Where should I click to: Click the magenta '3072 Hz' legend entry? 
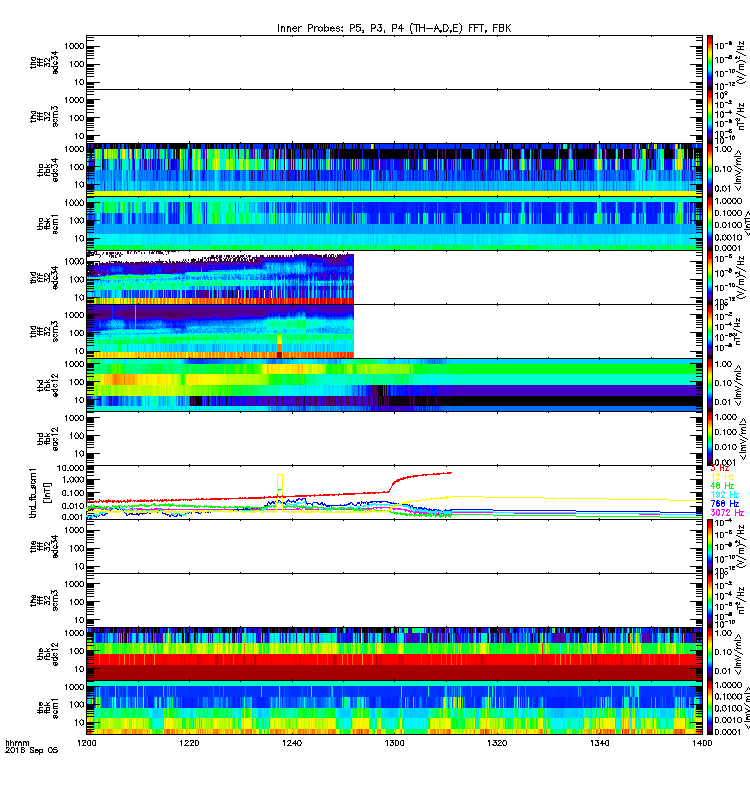pyautogui.click(x=727, y=512)
